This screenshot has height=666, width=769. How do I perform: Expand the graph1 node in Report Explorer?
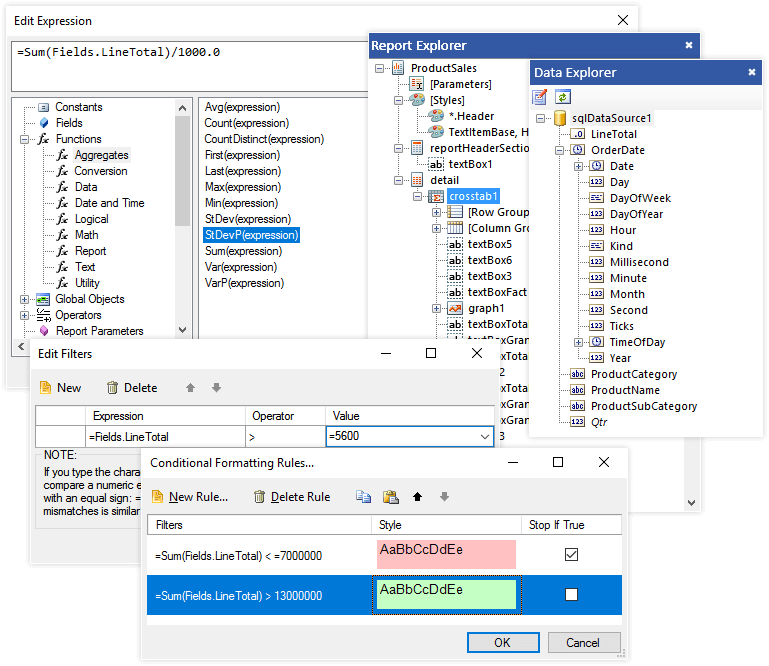tap(436, 308)
